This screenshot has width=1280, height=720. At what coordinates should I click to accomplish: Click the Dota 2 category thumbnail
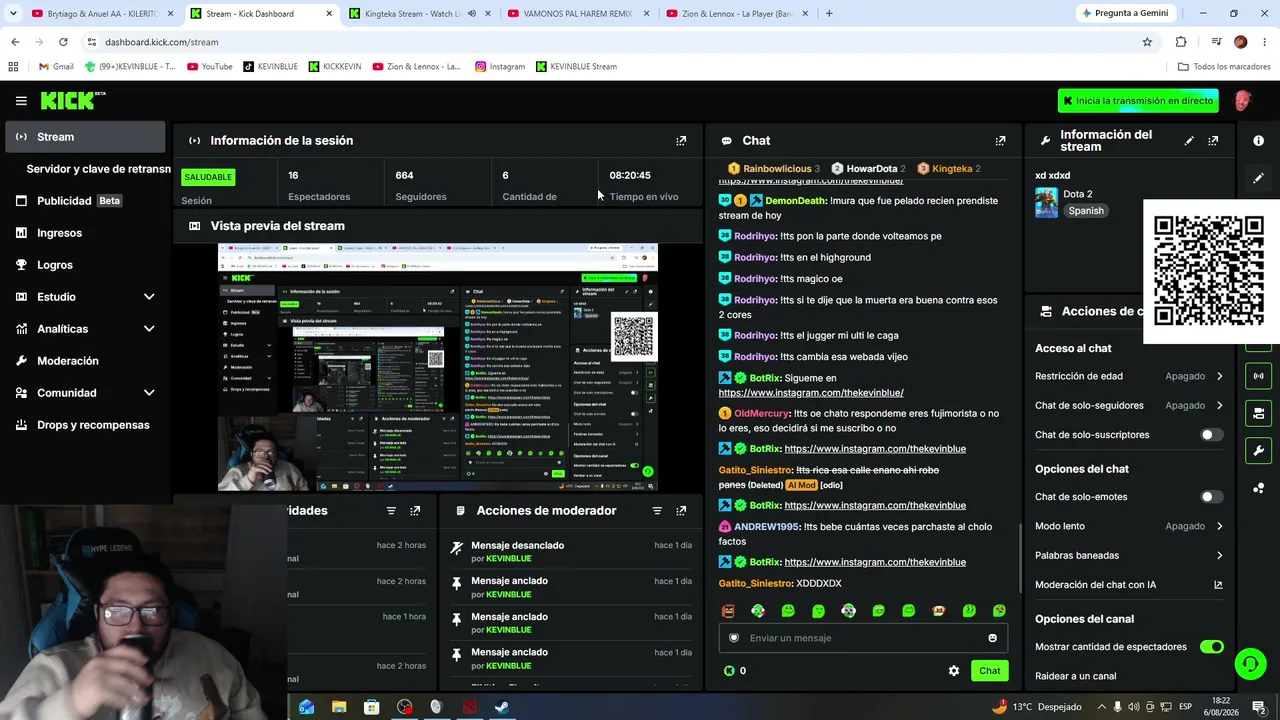click(x=1046, y=202)
